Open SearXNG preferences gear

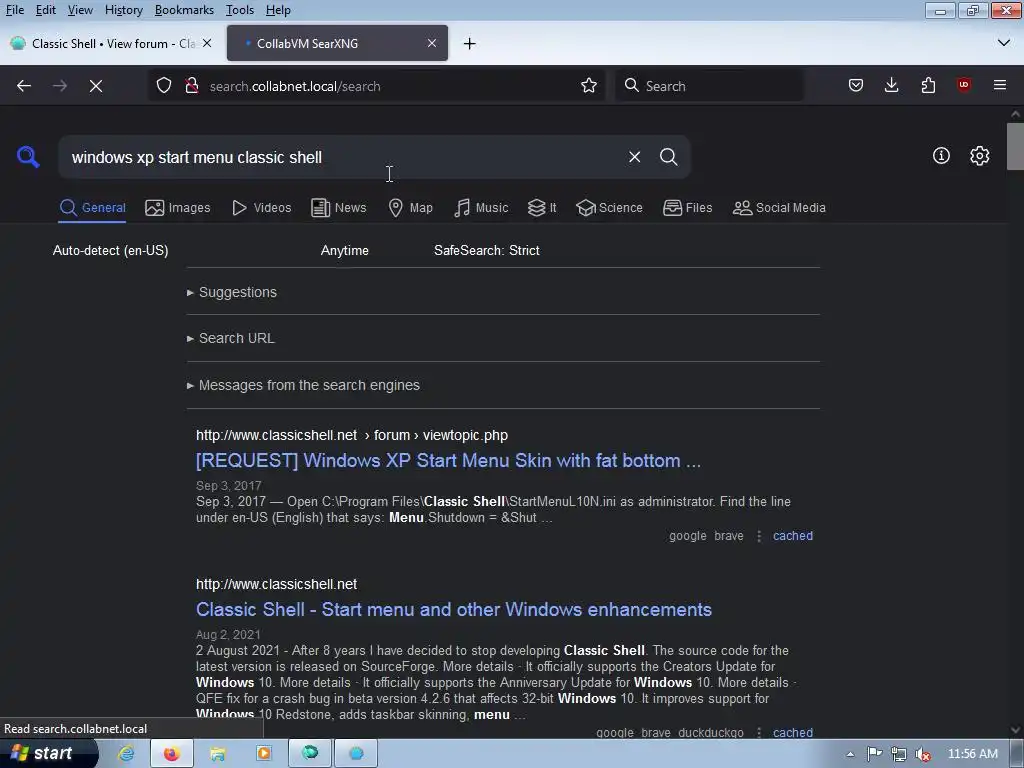[980, 155]
